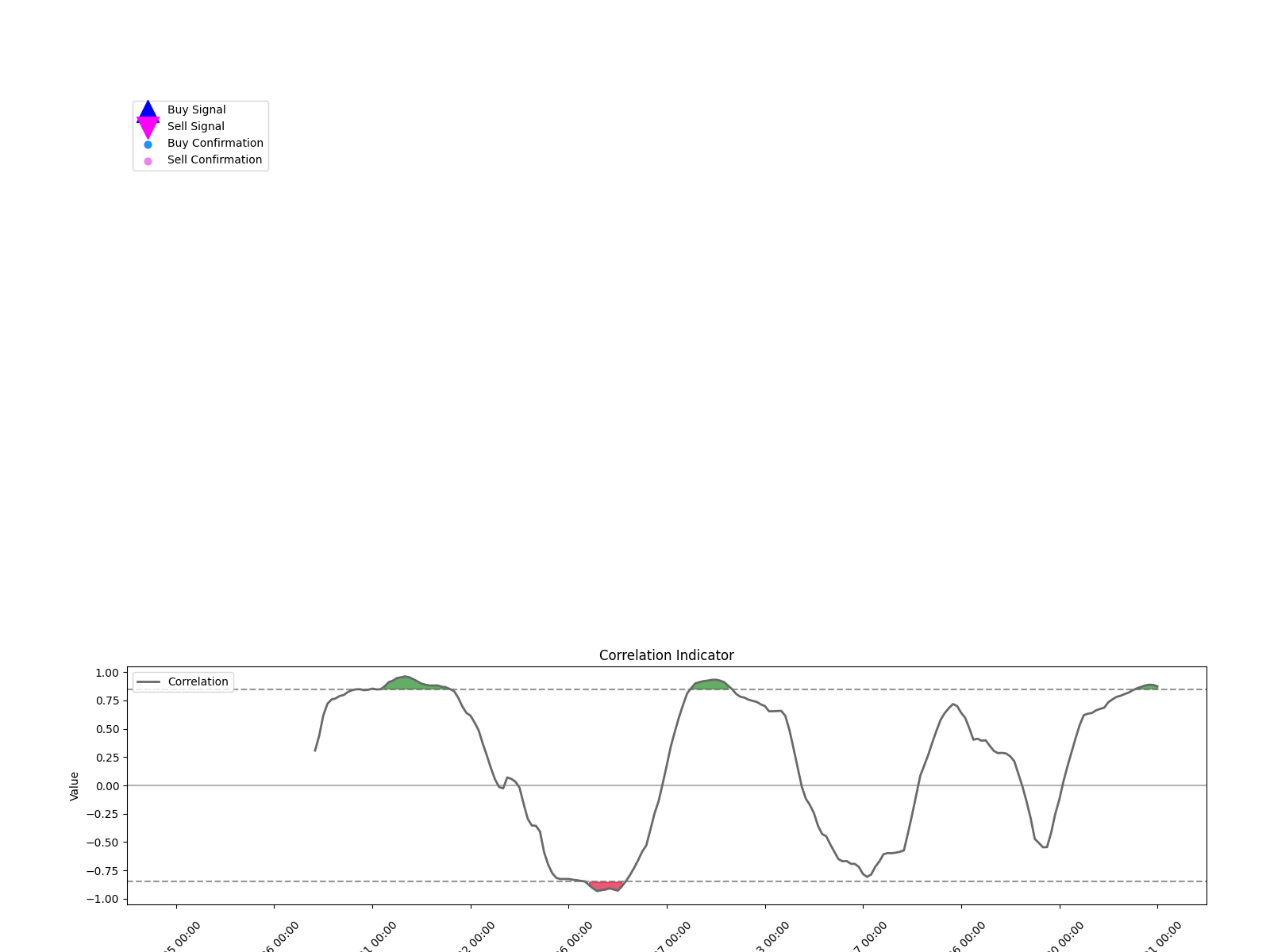1270x952 pixels.
Task: Click the 0.00 y-axis tick label
Action: 107,785
